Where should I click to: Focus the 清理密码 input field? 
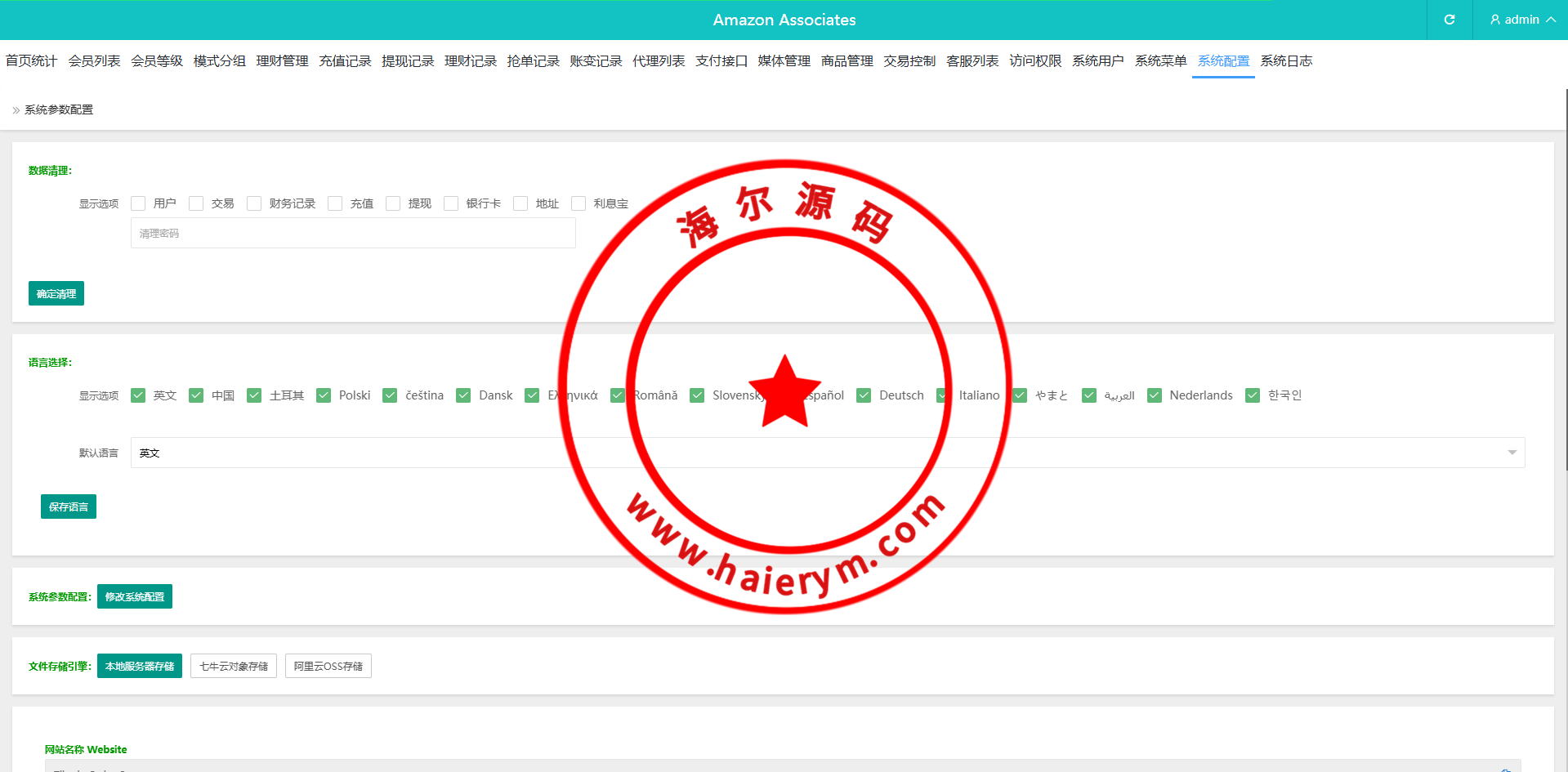(353, 233)
